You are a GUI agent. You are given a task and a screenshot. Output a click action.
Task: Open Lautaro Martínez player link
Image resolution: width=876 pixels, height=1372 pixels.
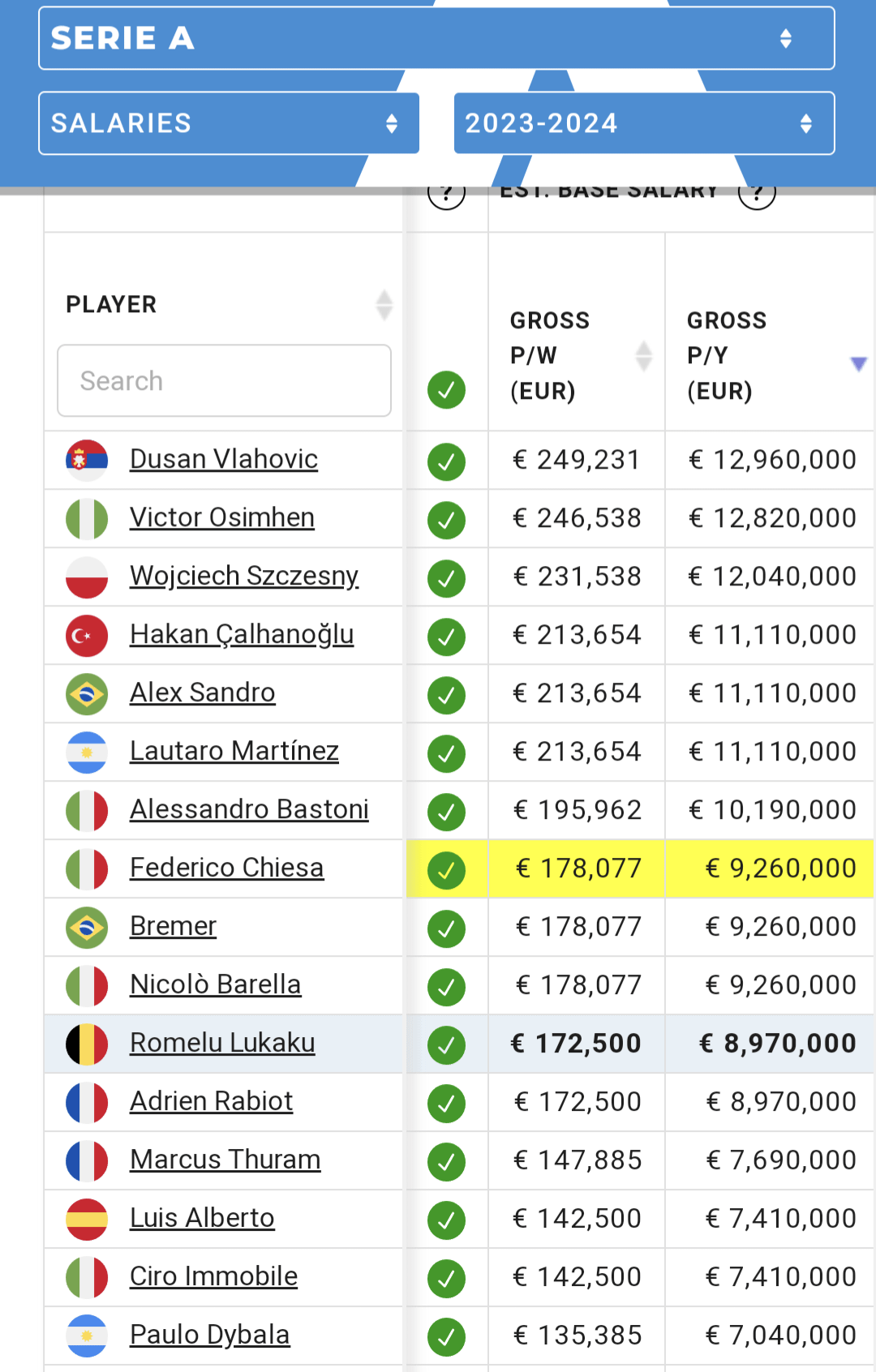[x=234, y=751]
